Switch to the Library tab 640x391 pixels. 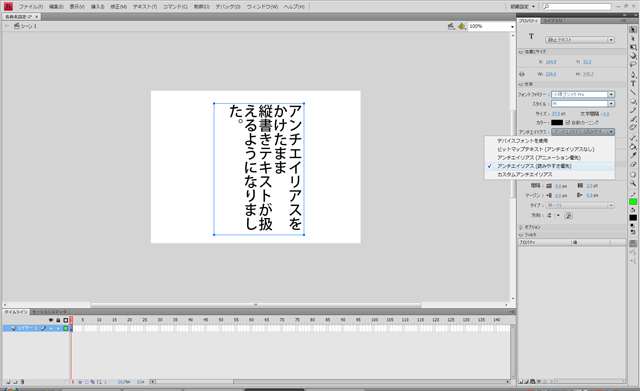point(552,21)
